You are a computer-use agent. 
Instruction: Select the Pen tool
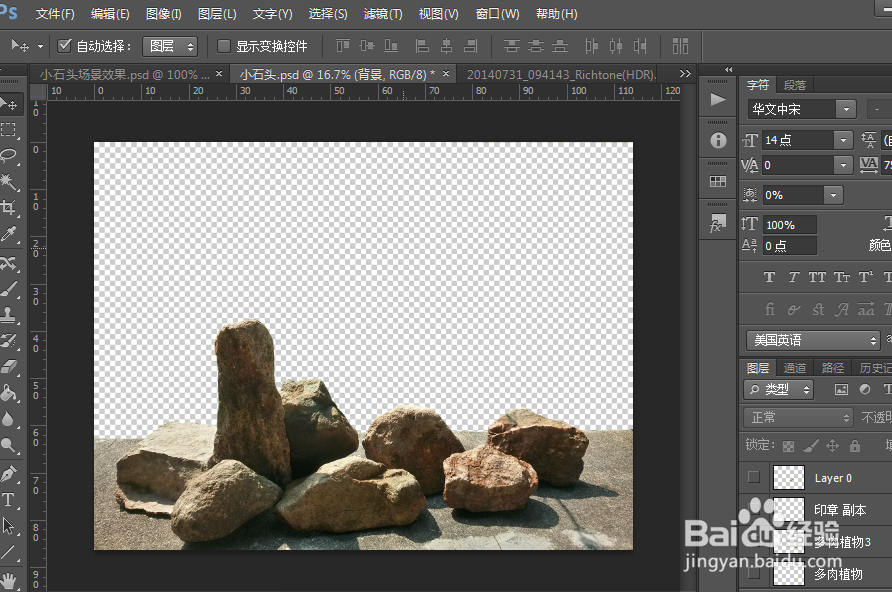pyautogui.click(x=9, y=473)
